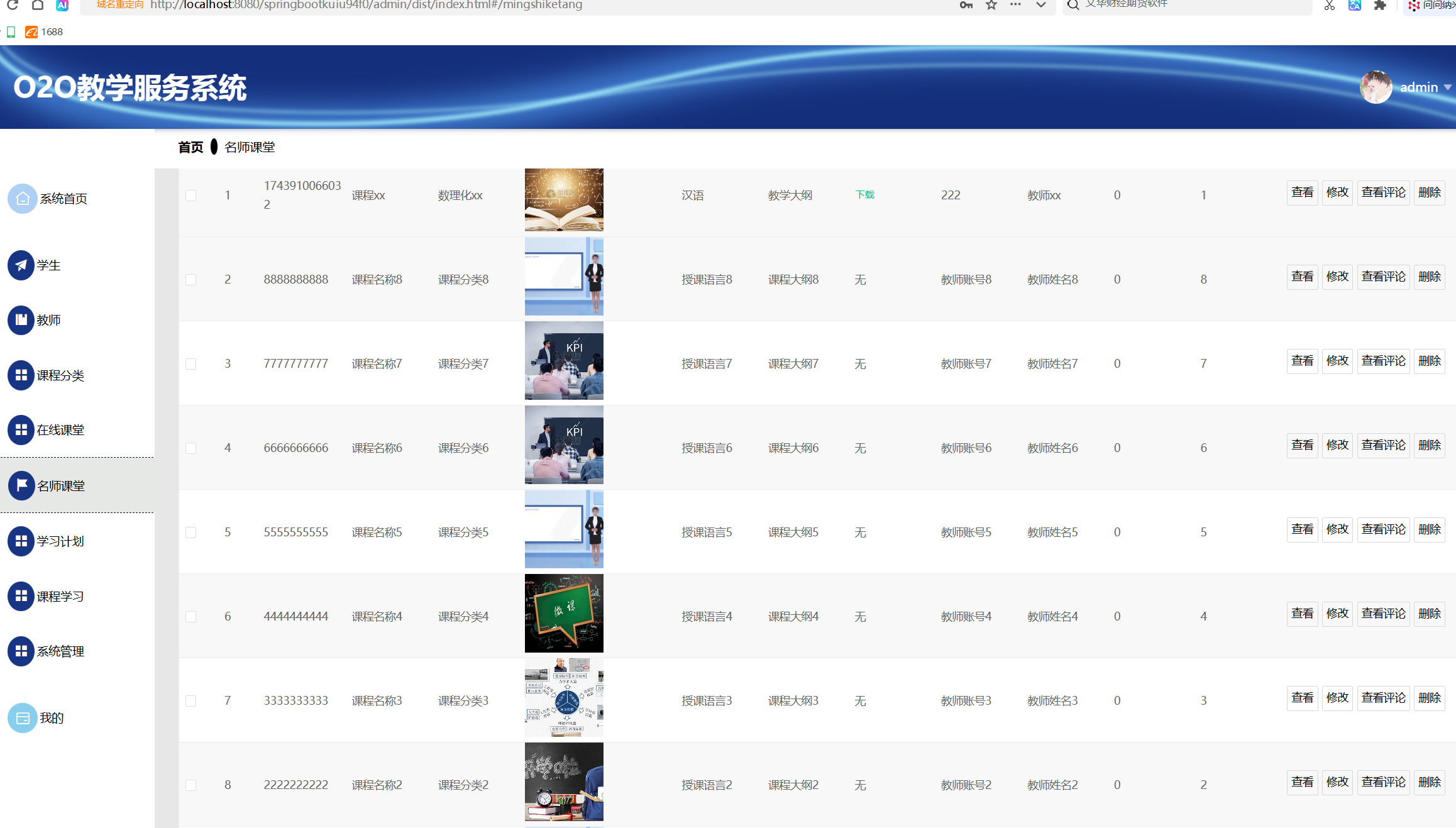The width and height of the screenshot is (1456, 828).
Task: Click the 我的 card icon
Action: coord(23,718)
